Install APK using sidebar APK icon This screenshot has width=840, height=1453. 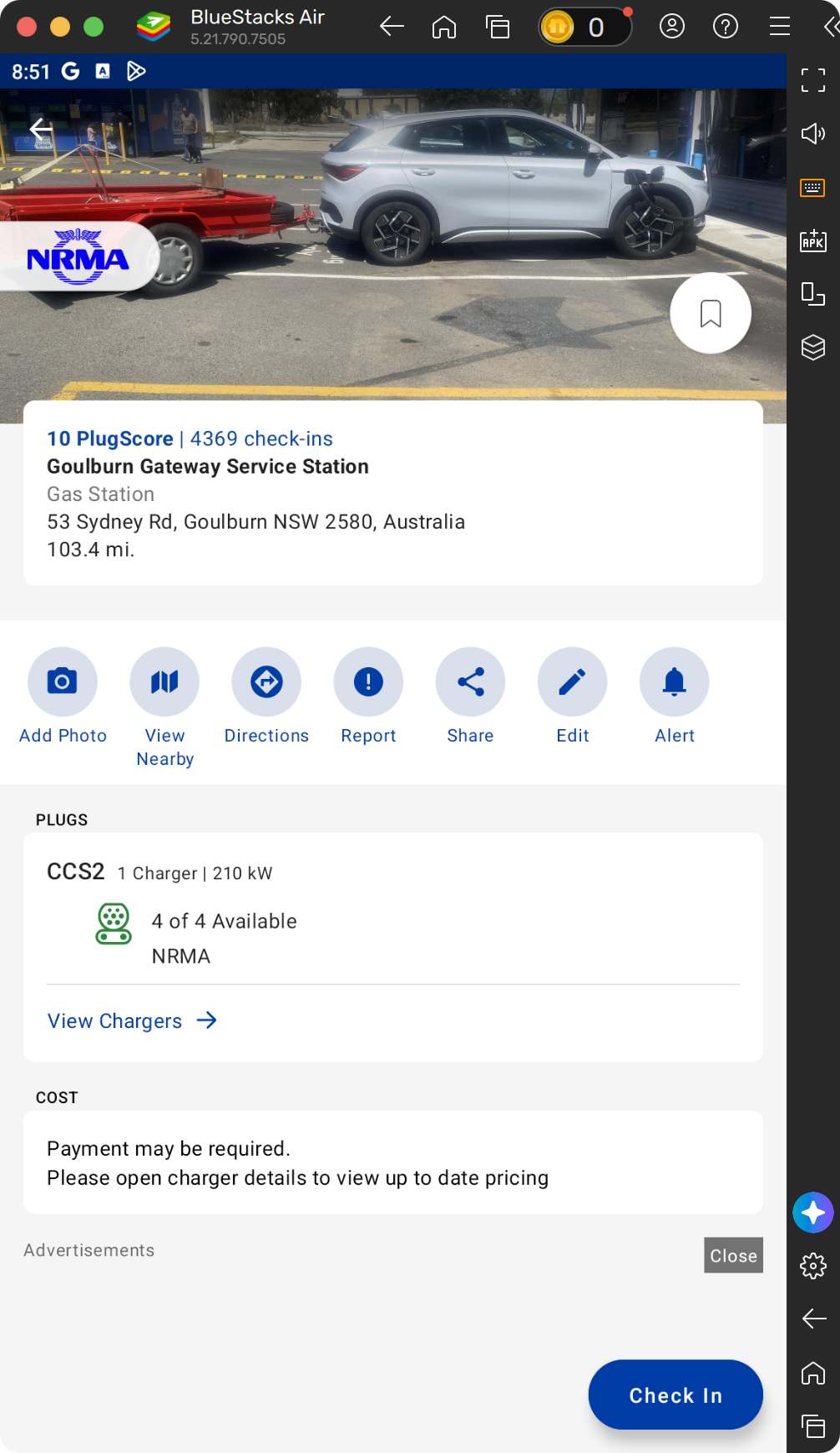[813, 240]
